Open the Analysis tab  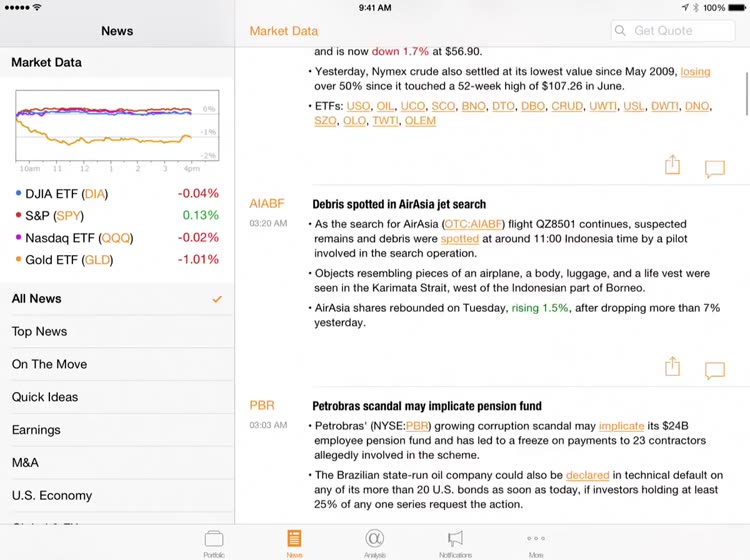375,544
